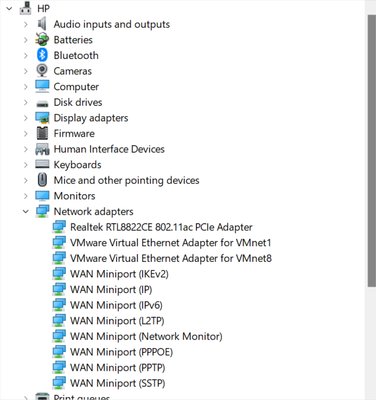Screen dimensions: 376x400
Task: Click the Bluetooth category icon
Action: tap(42, 55)
